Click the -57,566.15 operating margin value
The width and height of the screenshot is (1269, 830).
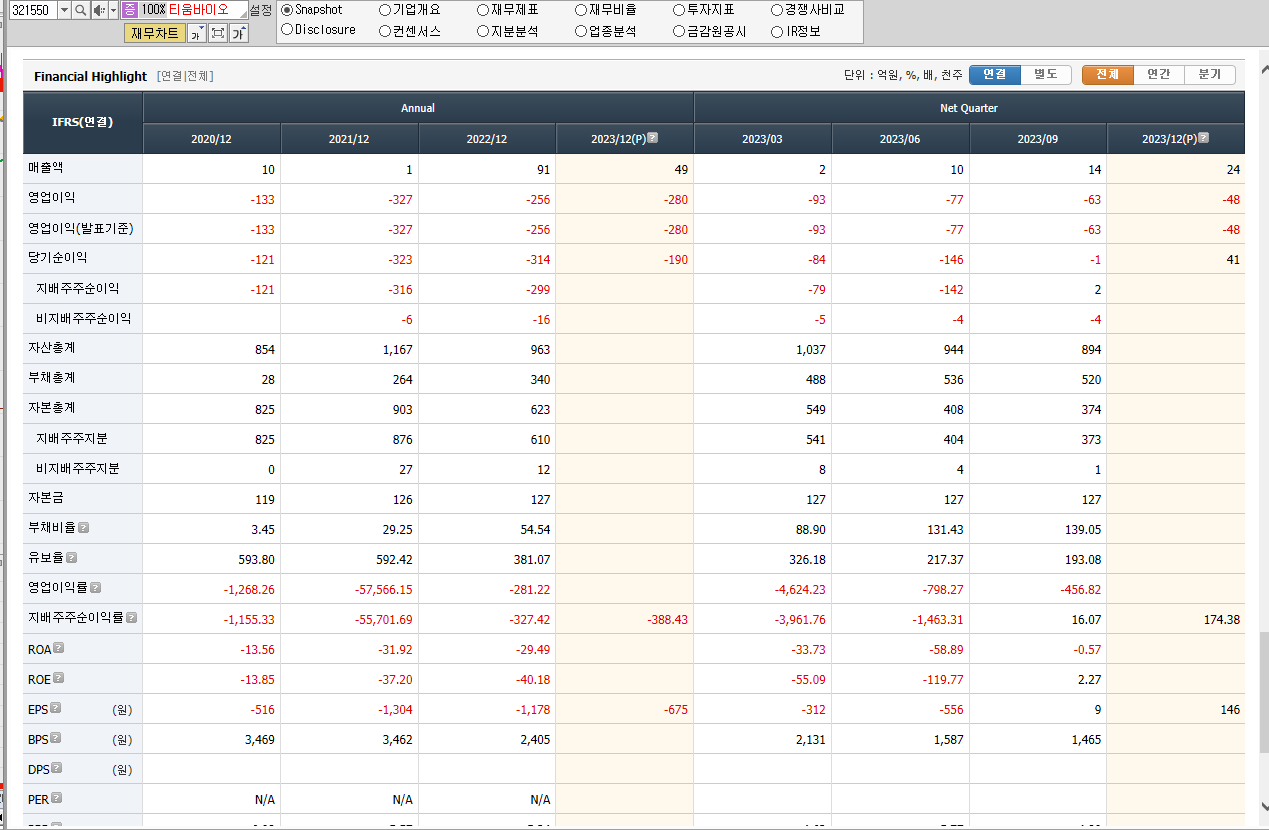coord(384,590)
